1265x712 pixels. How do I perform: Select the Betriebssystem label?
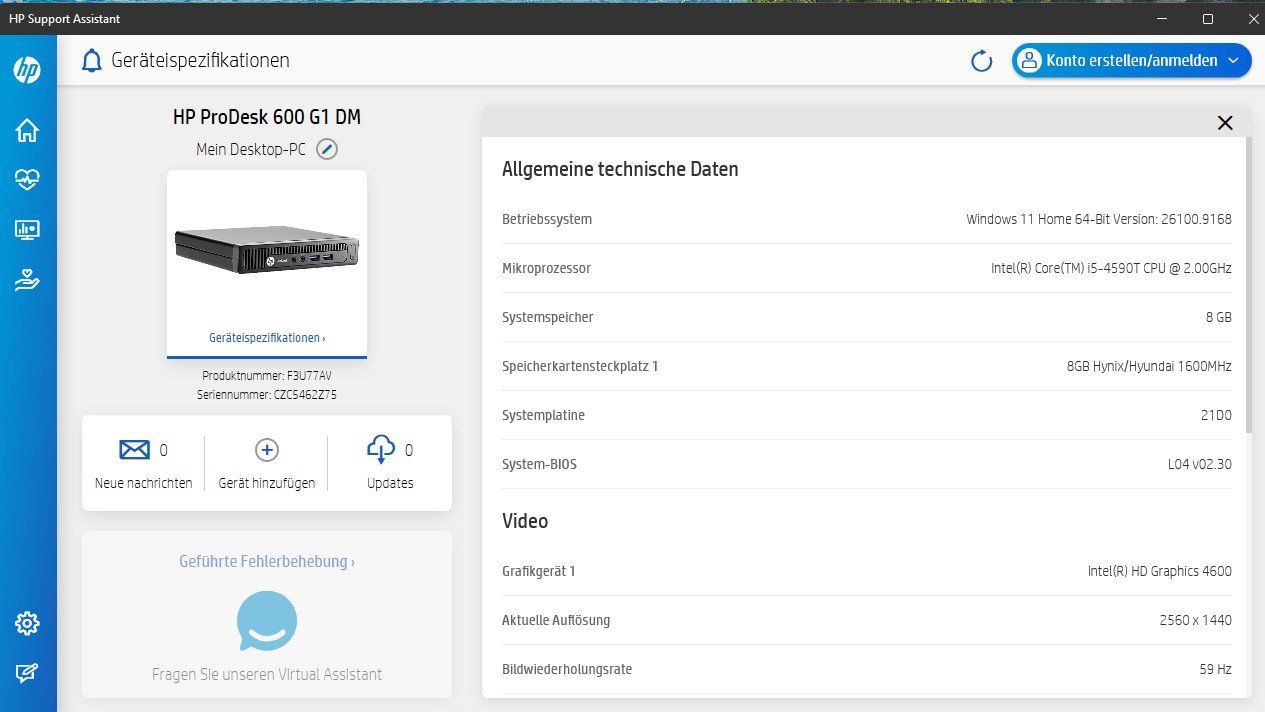pos(547,219)
